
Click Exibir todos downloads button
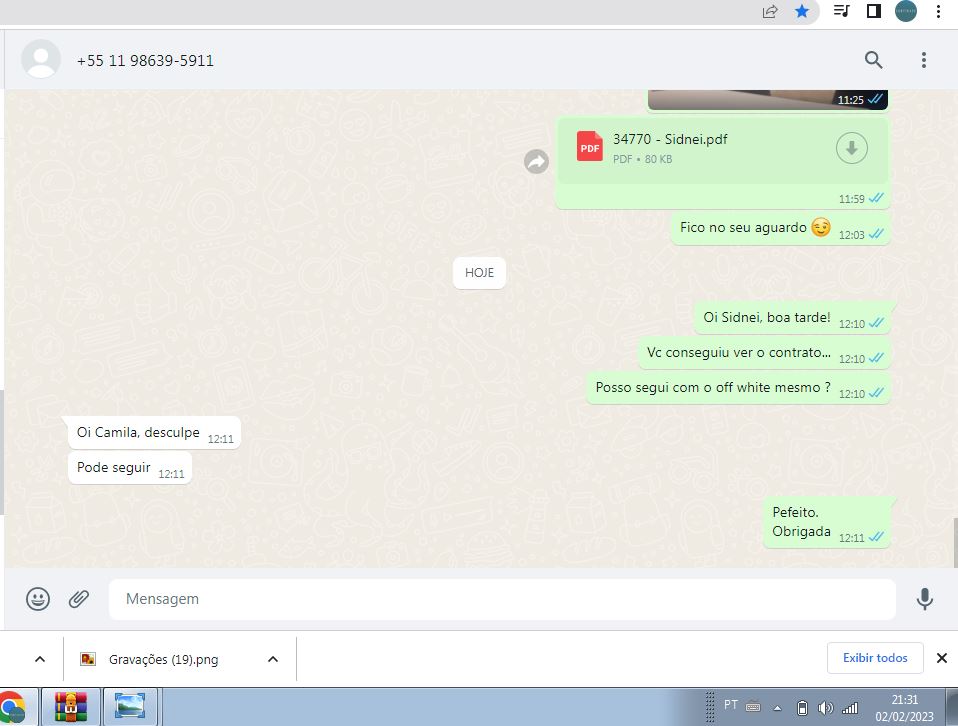point(875,658)
